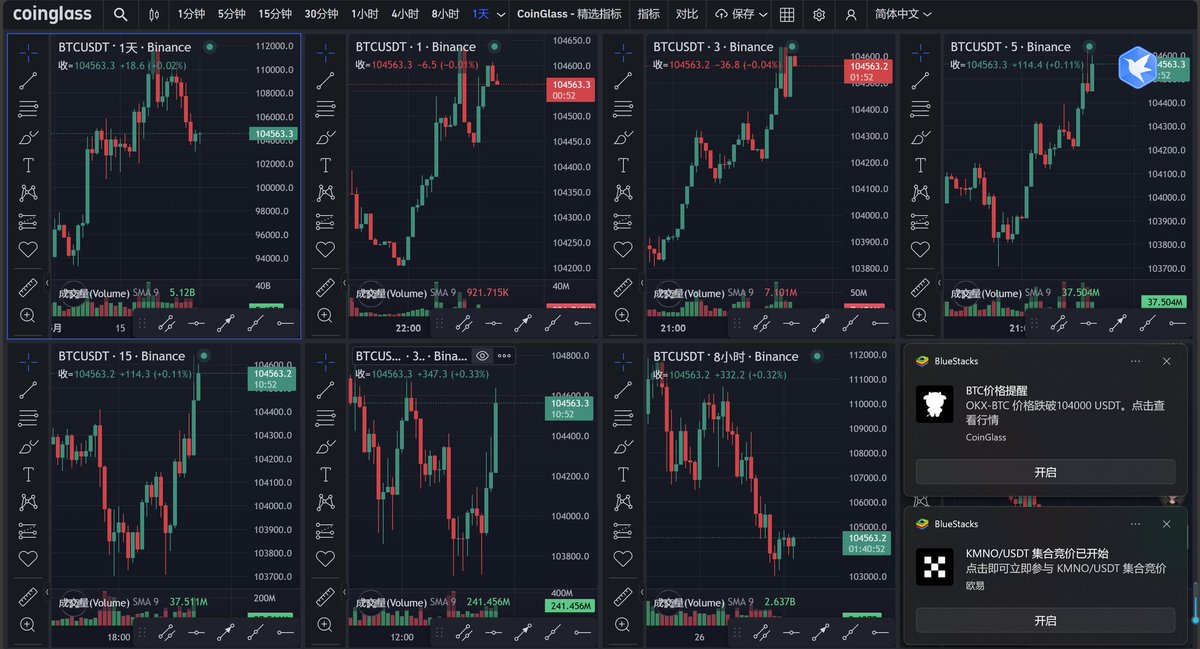Expand the 保存 dropdown arrow
Viewport: 1200px width, 649px height.
pyautogui.click(x=764, y=15)
